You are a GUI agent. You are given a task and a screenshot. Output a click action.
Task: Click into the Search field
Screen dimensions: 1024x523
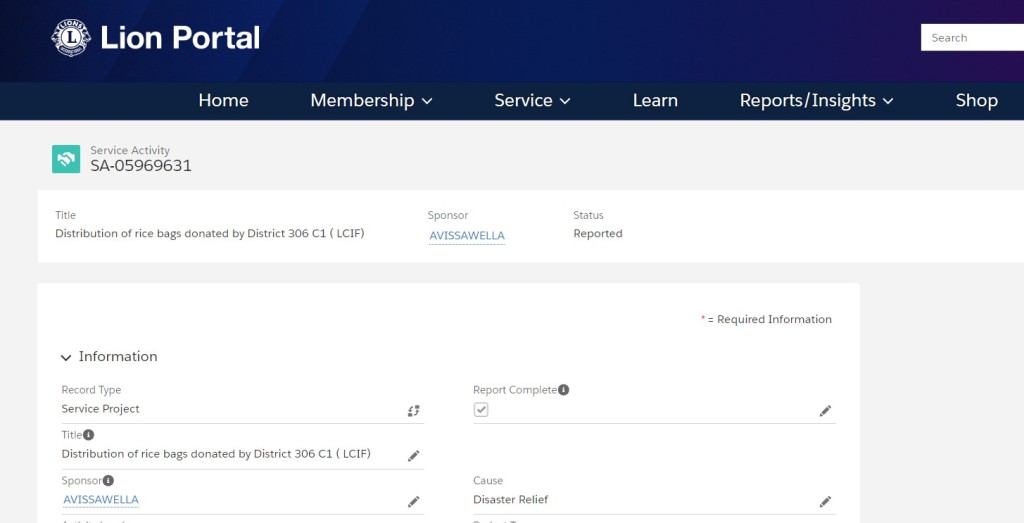click(x=972, y=38)
